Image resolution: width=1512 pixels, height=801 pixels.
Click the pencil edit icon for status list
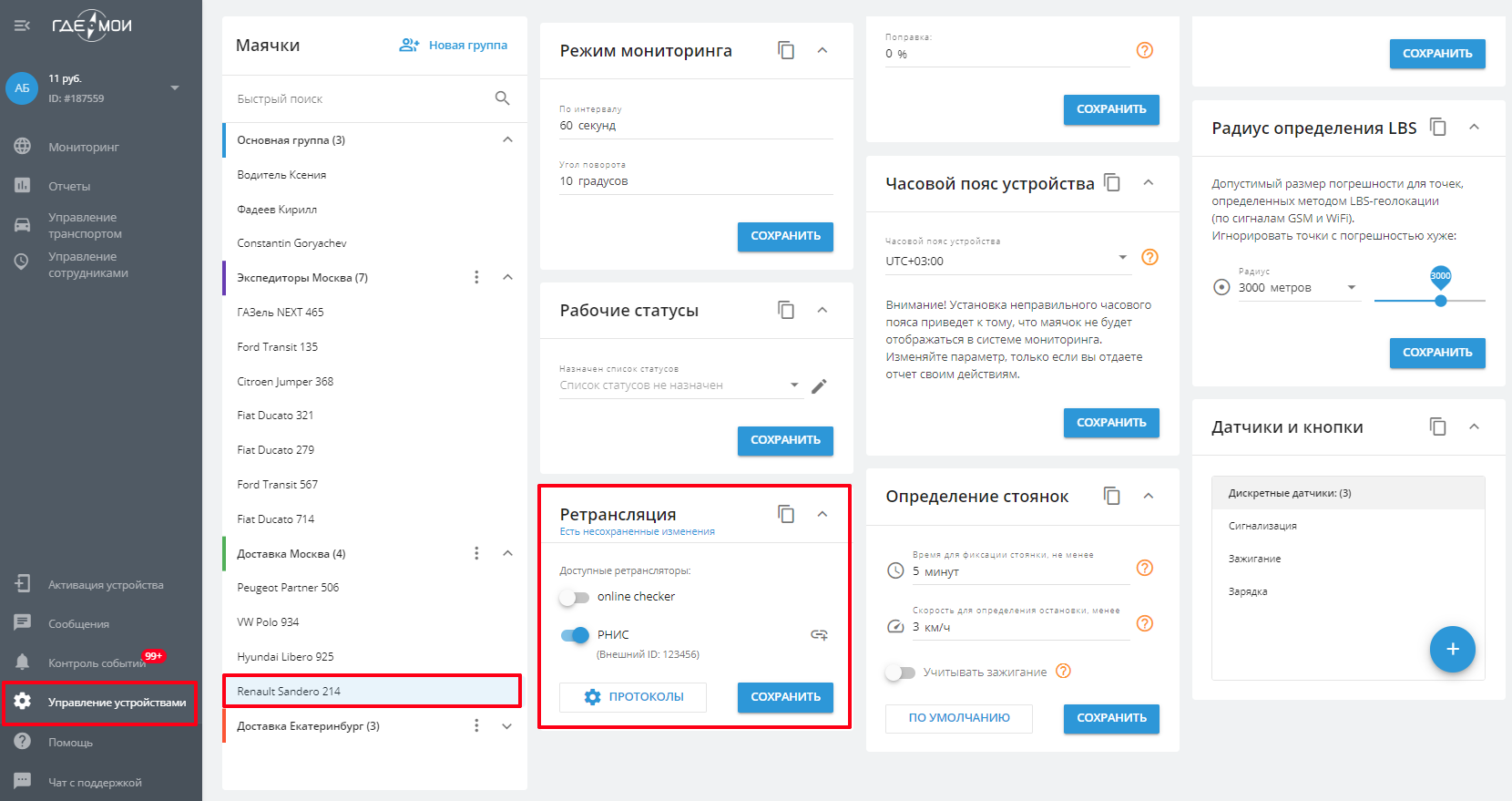click(819, 386)
